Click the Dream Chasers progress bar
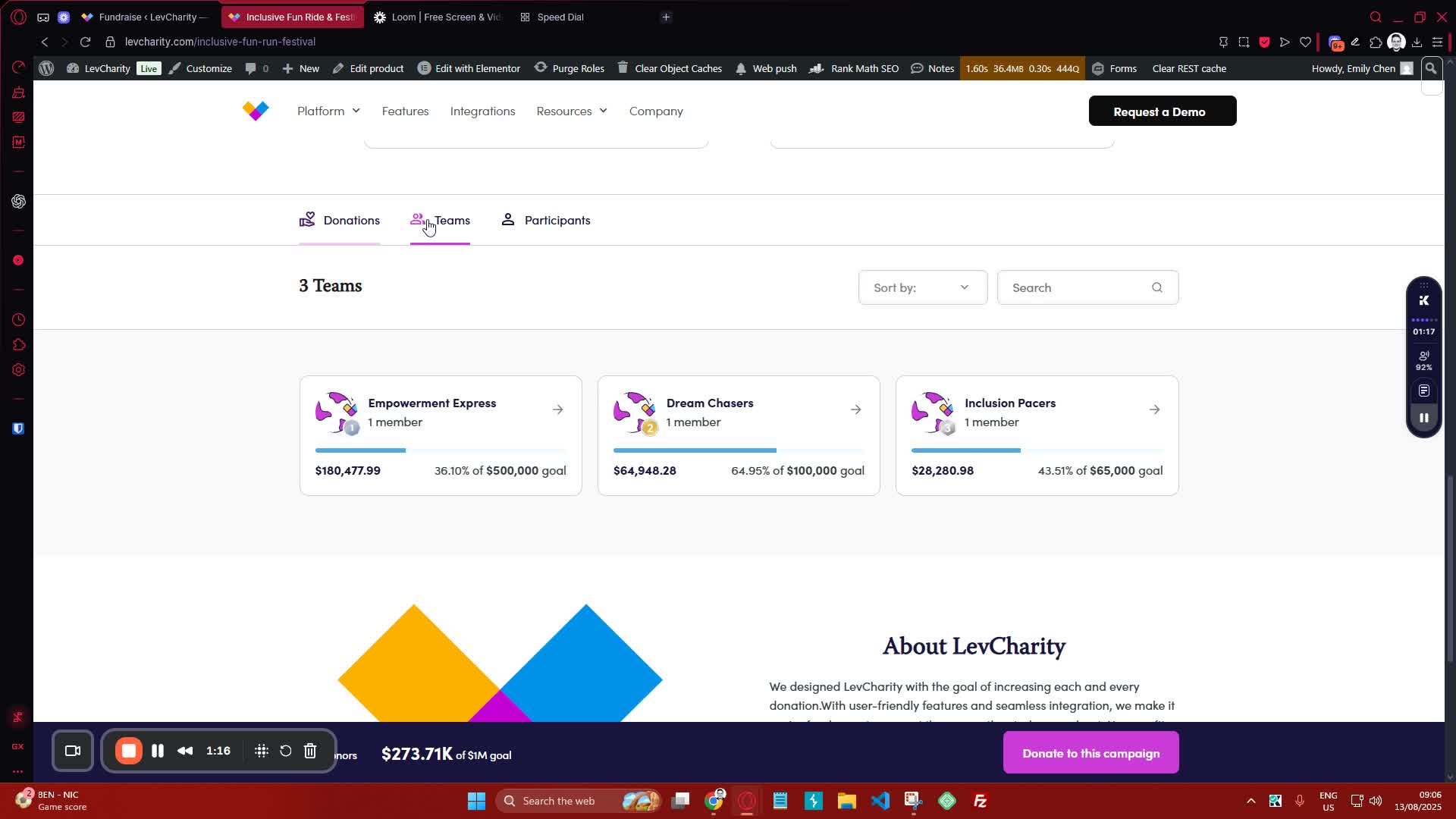 tap(738, 450)
